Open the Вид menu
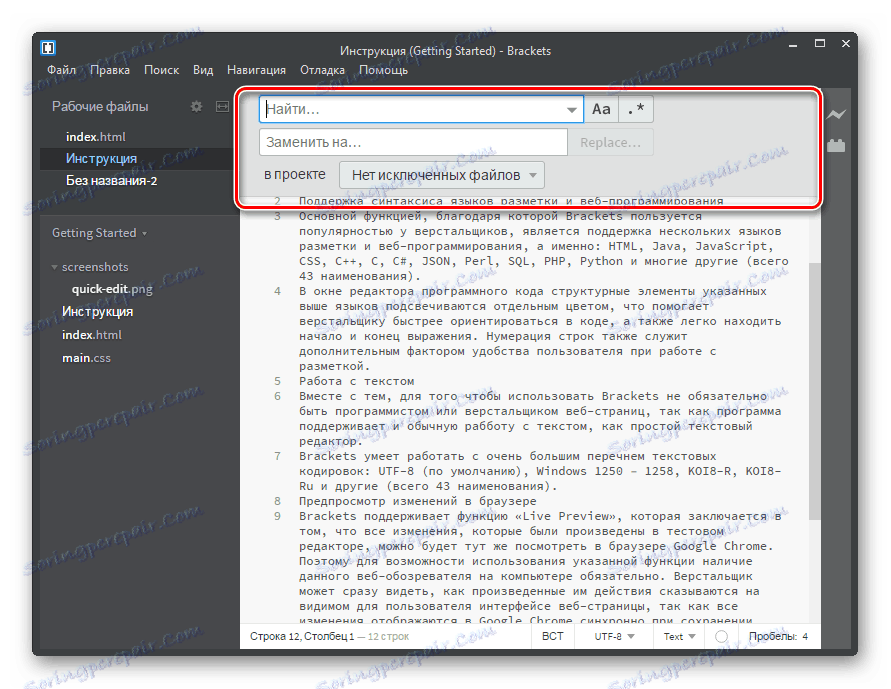This screenshot has height=689, width=891. (203, 70)
